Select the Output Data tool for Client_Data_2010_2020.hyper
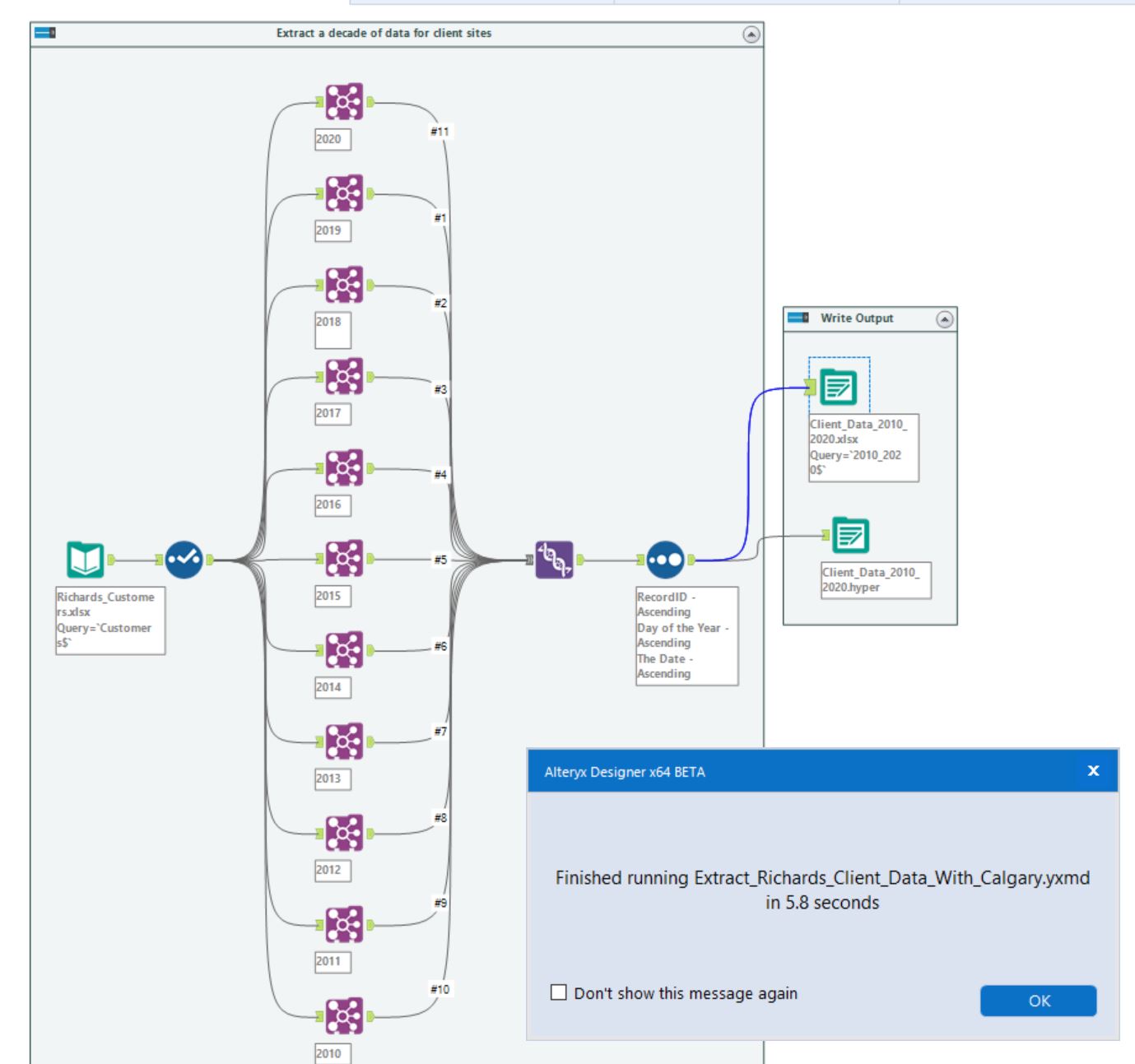 pyautogui.click(x=850, y=536)
